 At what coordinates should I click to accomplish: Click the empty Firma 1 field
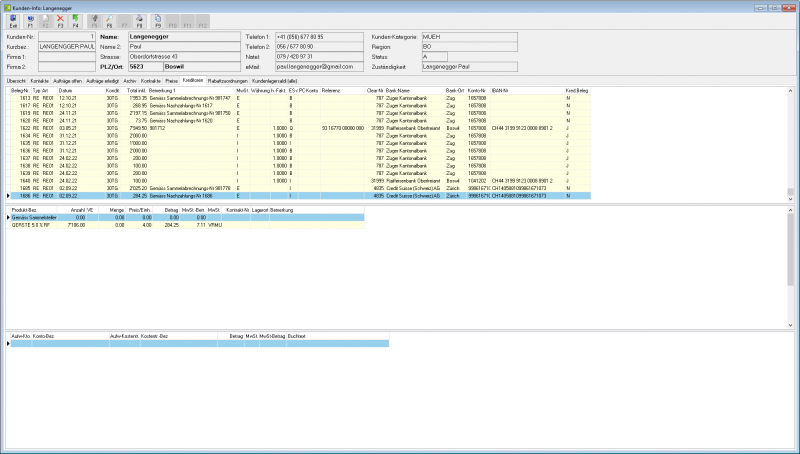(67, 57)
